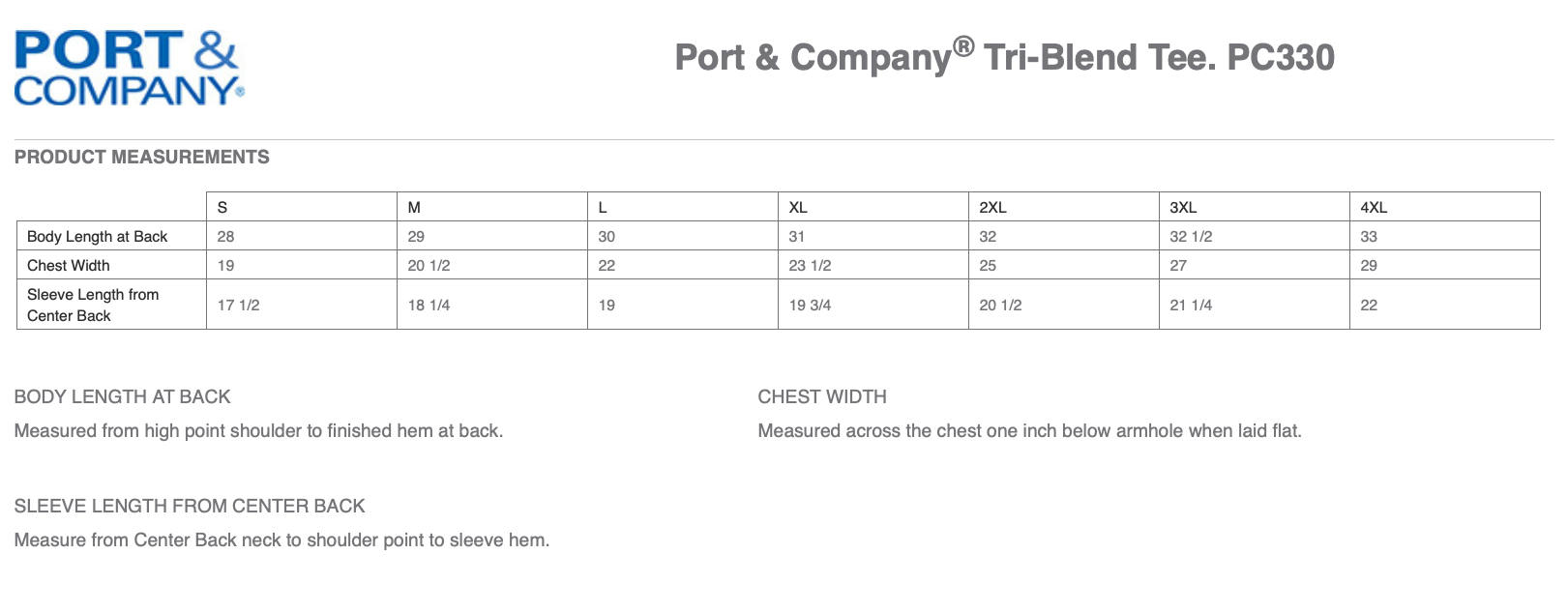Click the XL chest width cell 23 1/2
1568x613 pixels.
point(810,265)
